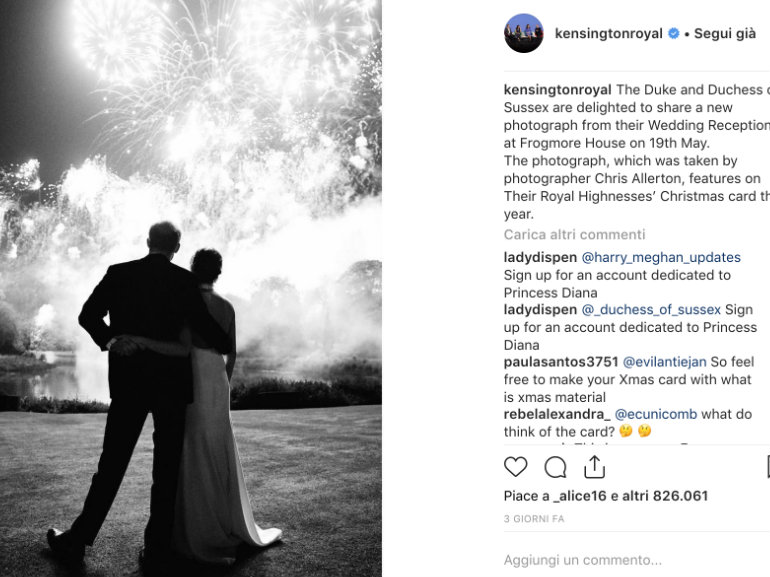Visit @evilantiejan profile mention
Screen dimensions: 770x577
(664, 362)
